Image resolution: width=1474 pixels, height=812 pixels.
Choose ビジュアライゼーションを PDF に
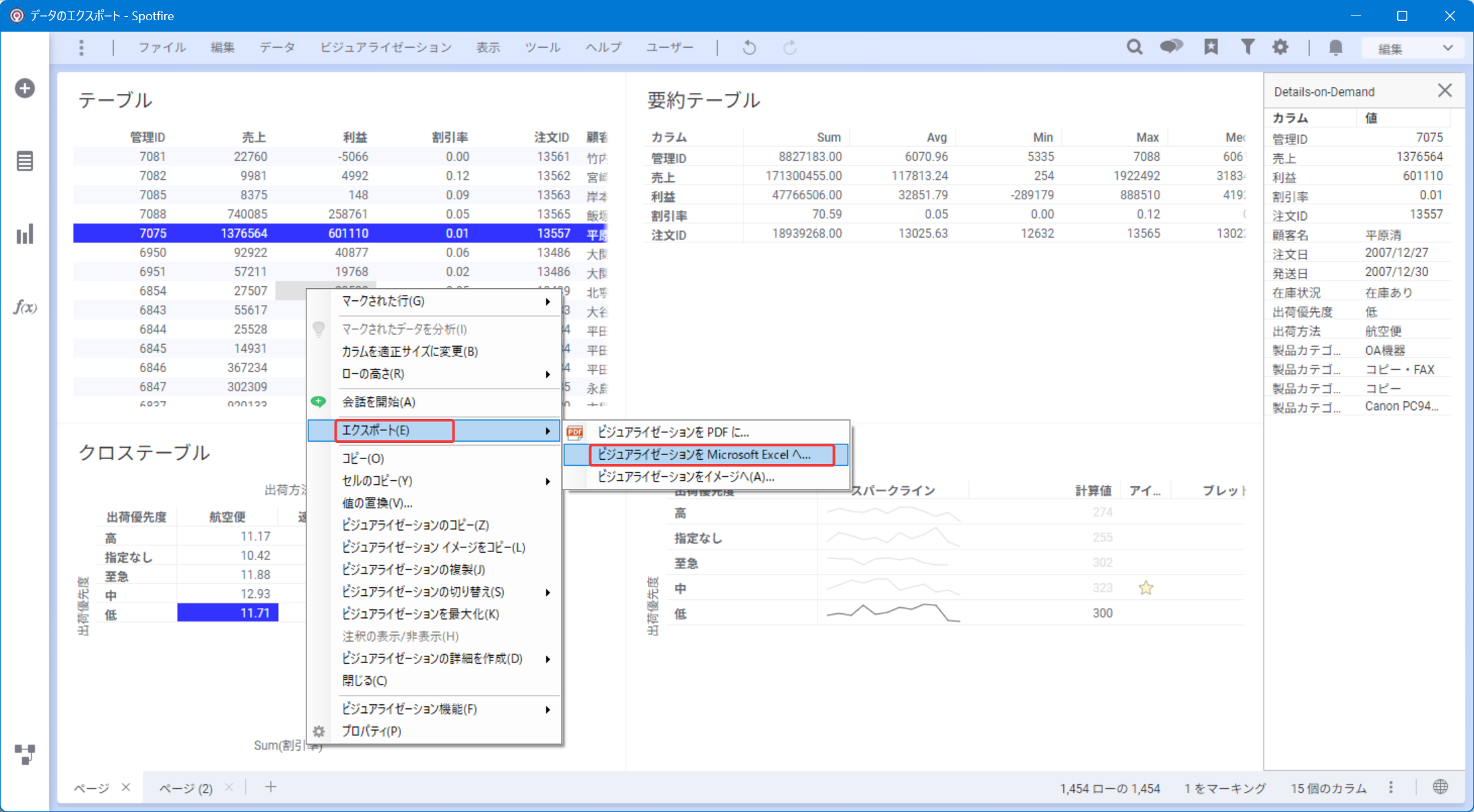706,432
